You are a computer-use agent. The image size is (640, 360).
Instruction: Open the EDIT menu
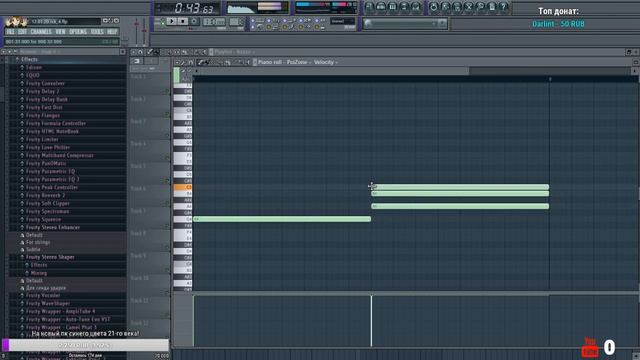point(22,32)
